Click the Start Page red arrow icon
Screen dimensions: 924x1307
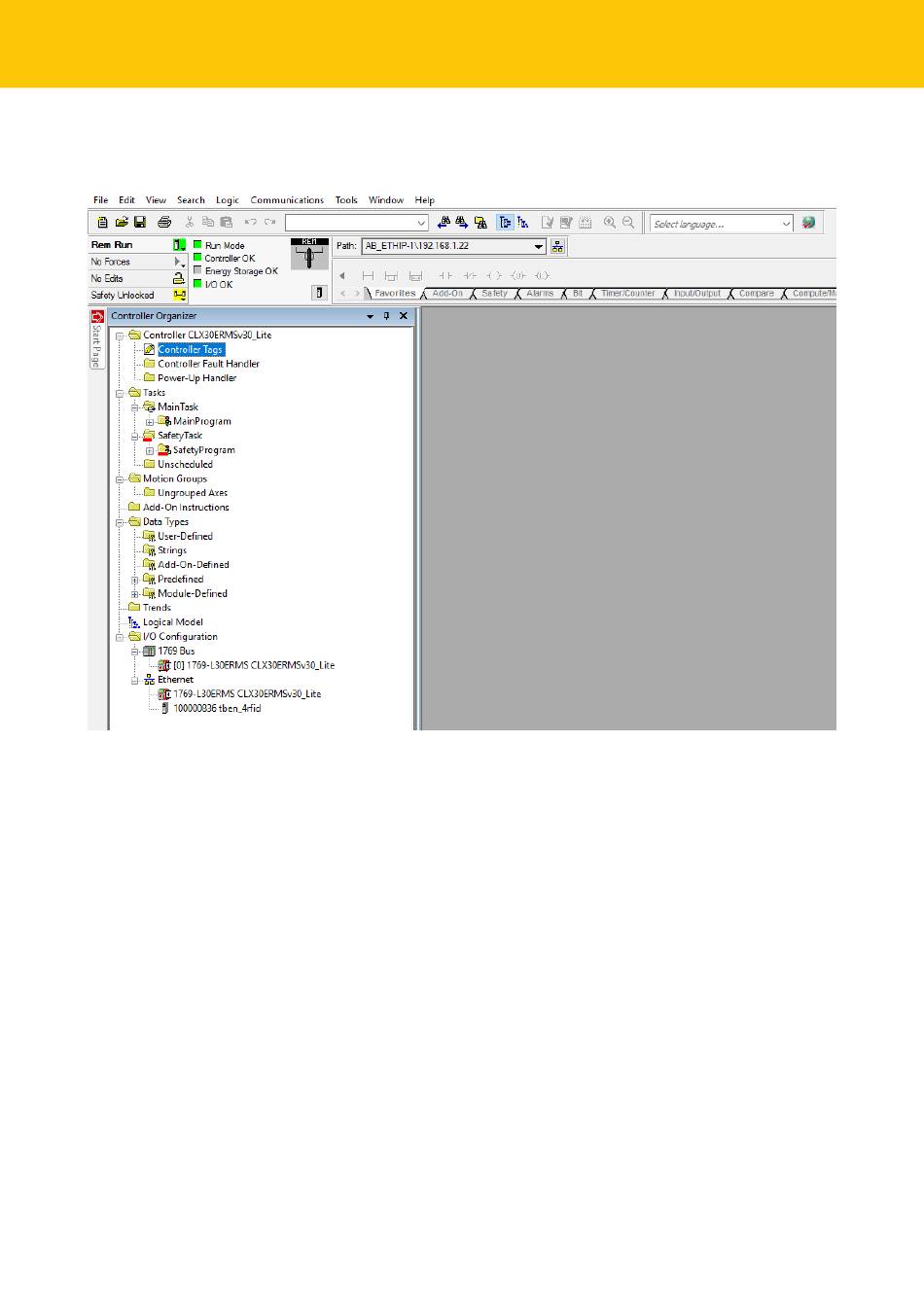pyautogui.click(x=97, y=316)
